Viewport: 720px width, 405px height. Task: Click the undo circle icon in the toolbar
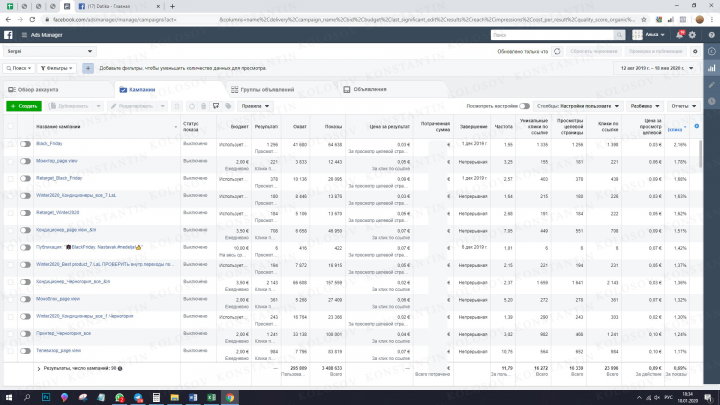[191, 106]
